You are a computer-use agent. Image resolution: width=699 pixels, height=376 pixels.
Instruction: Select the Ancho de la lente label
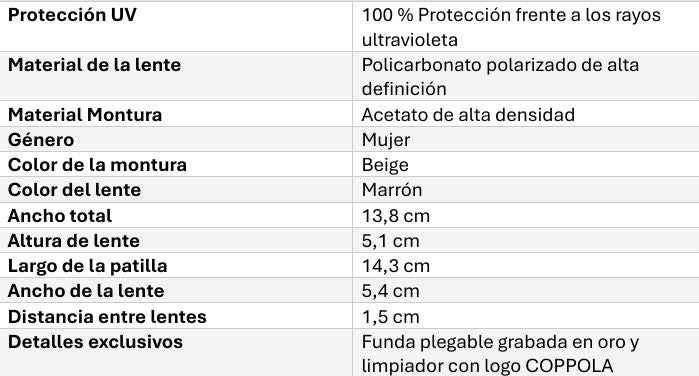[86, 291]
